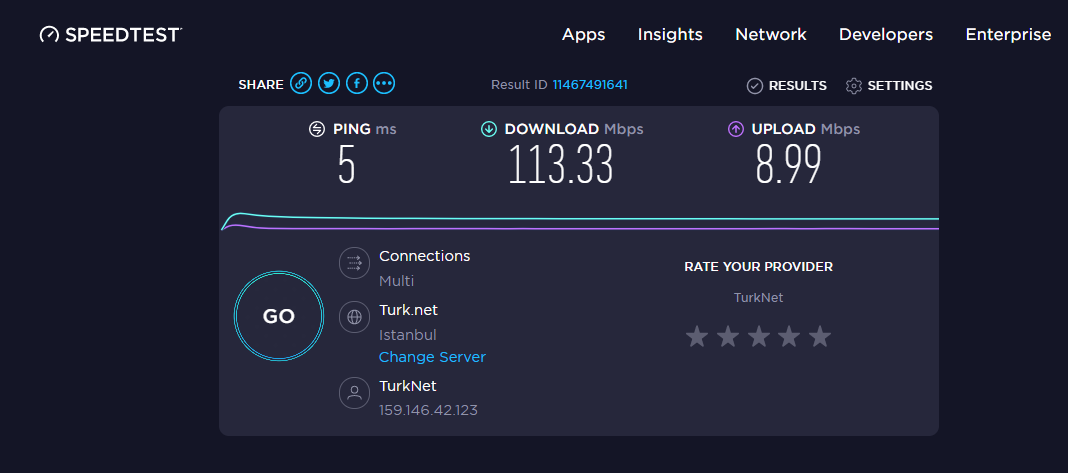
Task: Open the Developers menu
Action: pyautogui.click(x=886, y=35)
